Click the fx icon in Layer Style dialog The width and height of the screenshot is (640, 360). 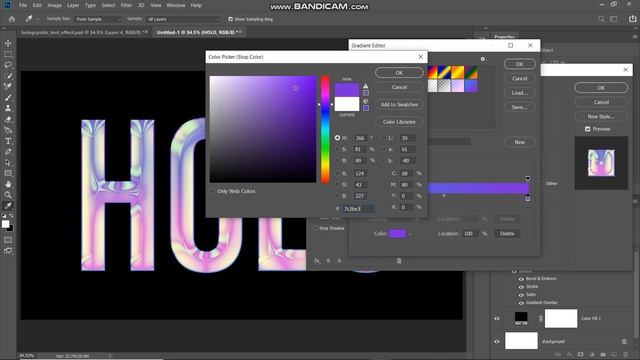(x=318, y=261)
